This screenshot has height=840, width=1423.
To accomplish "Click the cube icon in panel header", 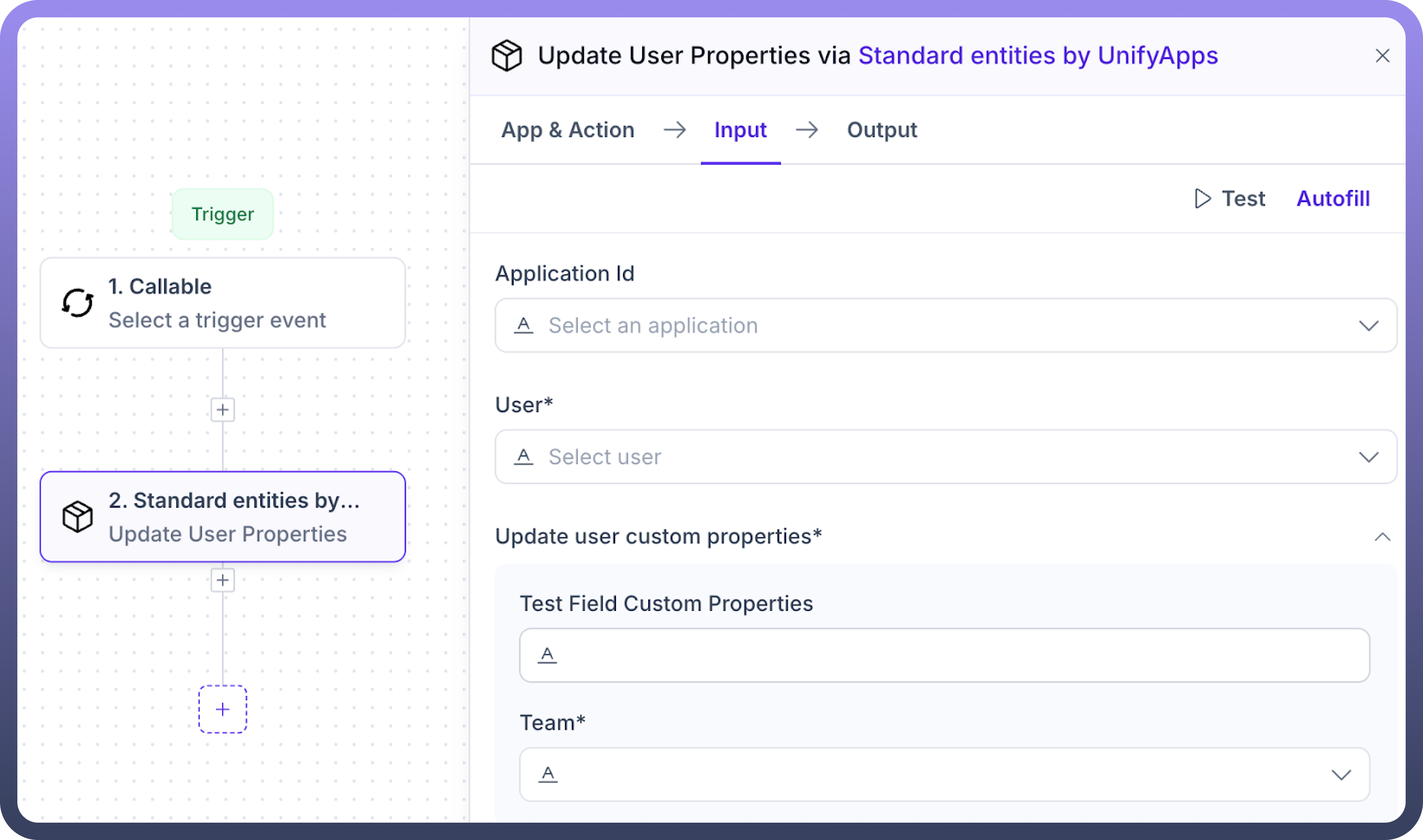I will coord(506,56).
